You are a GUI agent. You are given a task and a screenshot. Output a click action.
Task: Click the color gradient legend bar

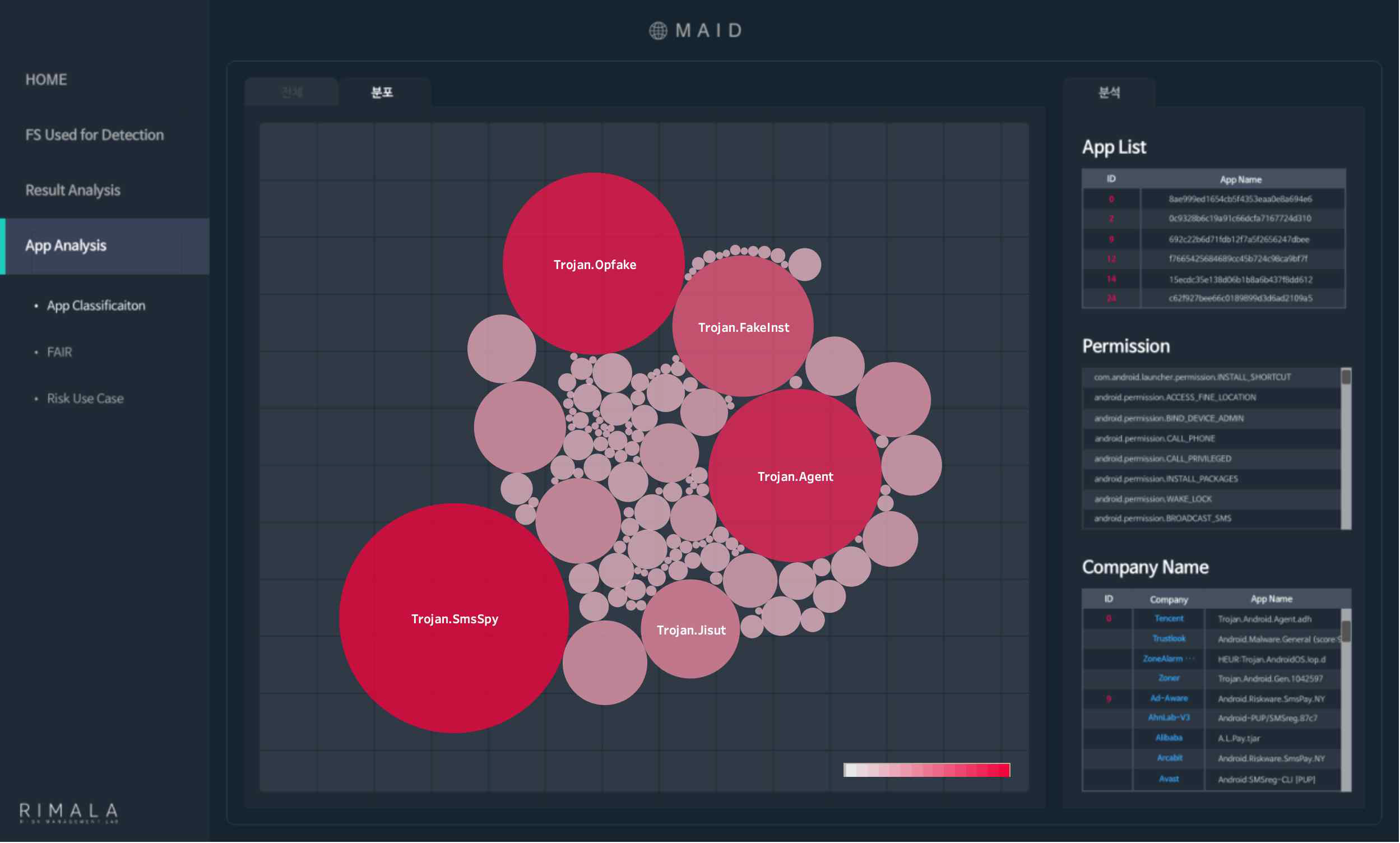926,770
